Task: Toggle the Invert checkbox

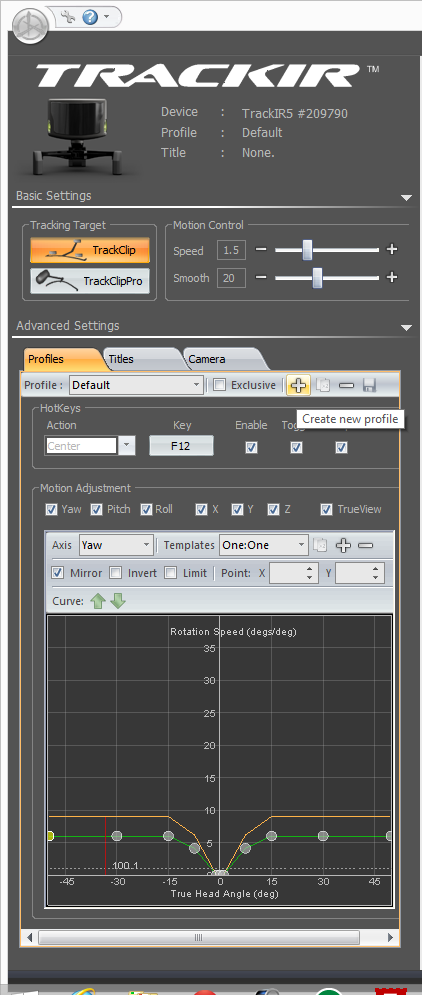Action: 115,573
